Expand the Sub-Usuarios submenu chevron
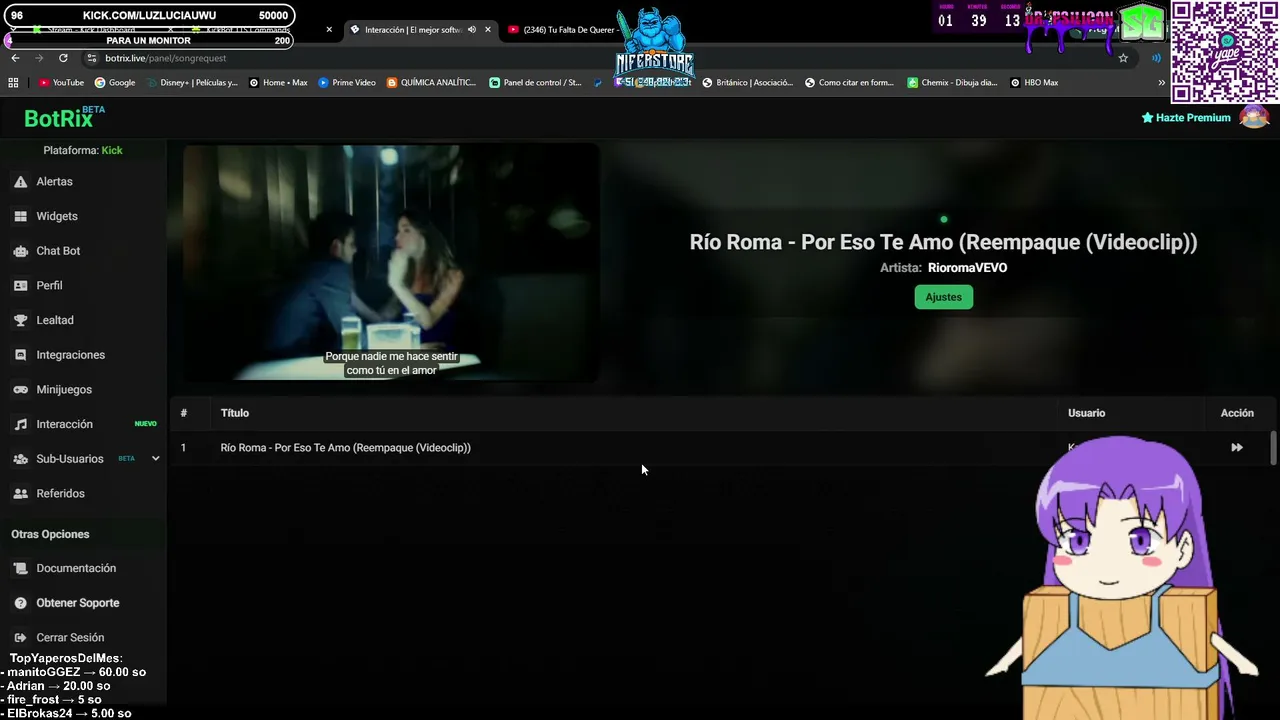This screenshot has height=720, width=1280. pyautogui.click(x=155, y=459)
